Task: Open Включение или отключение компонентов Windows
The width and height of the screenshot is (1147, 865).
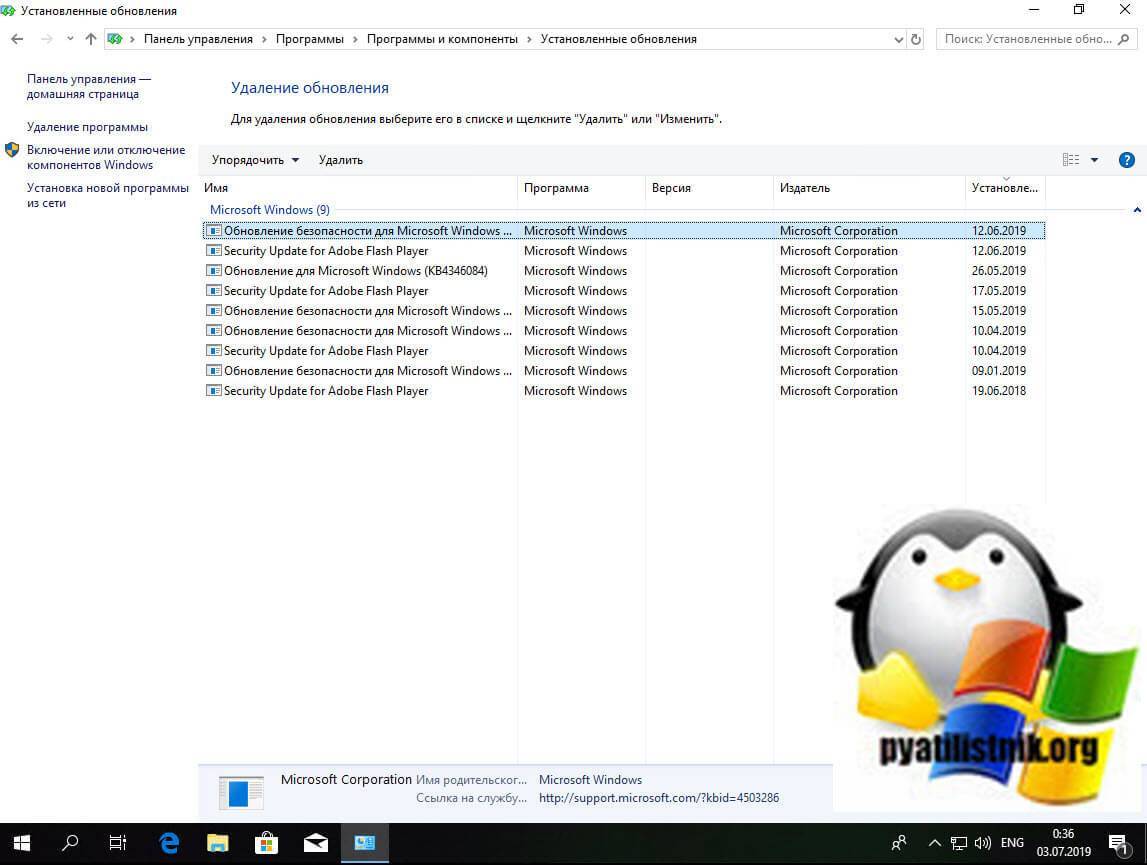Action: click(x=105, y=157)
